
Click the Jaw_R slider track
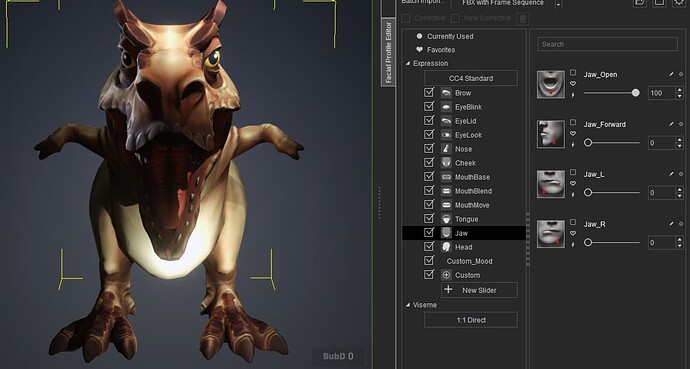(x=612, y=242)
